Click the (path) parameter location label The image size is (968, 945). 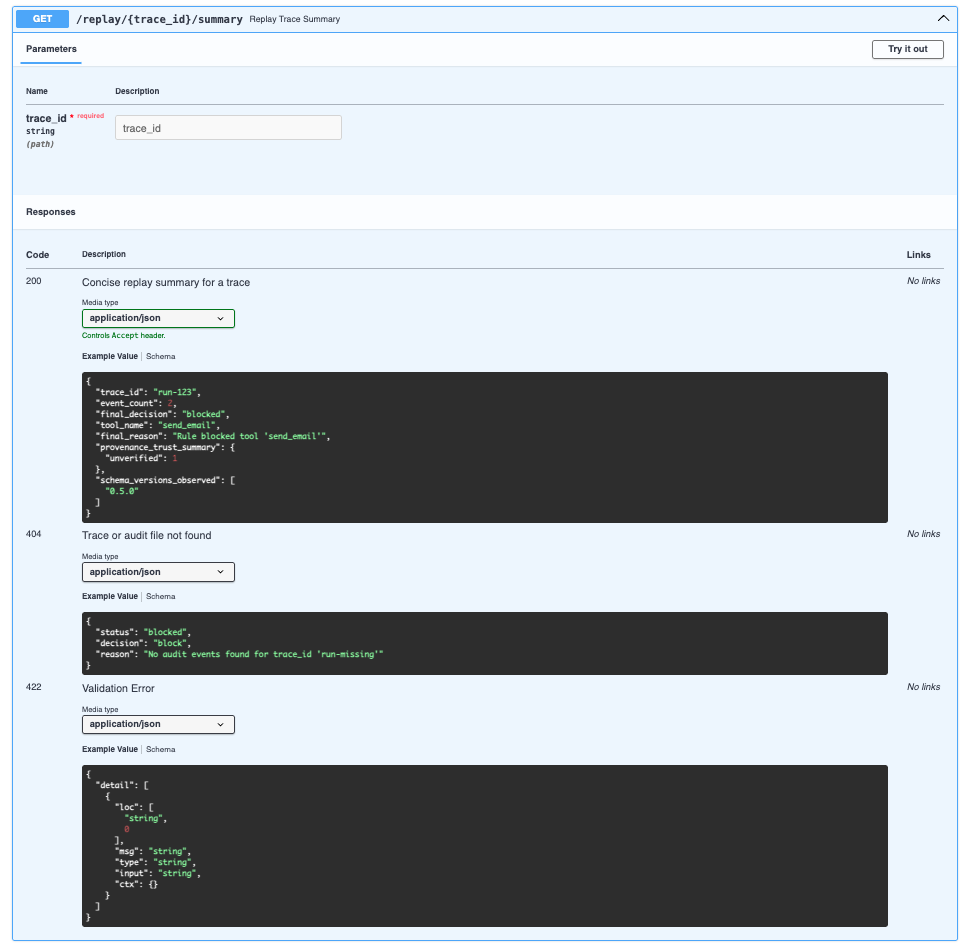pyautogui.click(x=40, y=144)
